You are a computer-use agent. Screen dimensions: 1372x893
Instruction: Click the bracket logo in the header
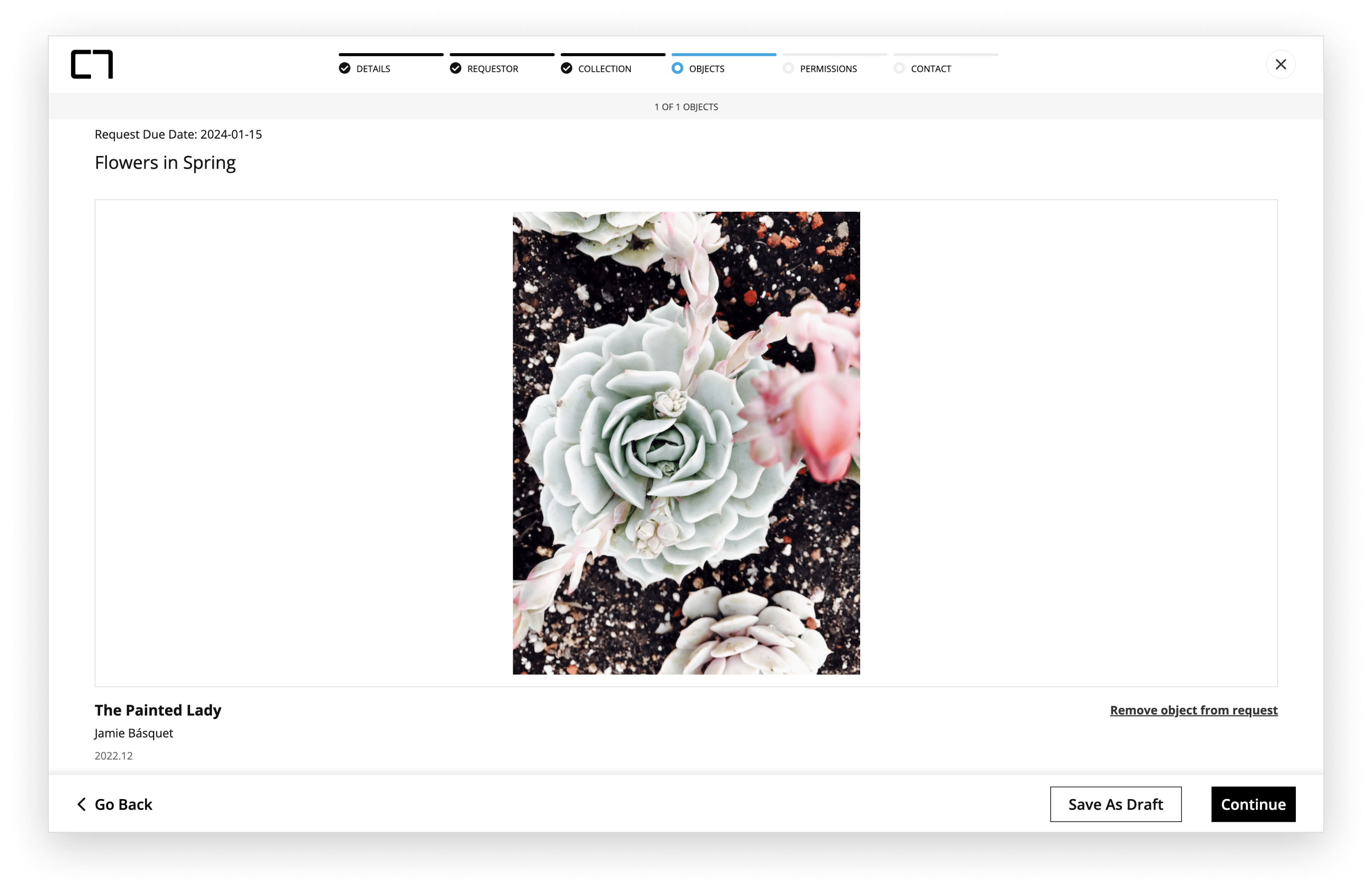(92, 64)
